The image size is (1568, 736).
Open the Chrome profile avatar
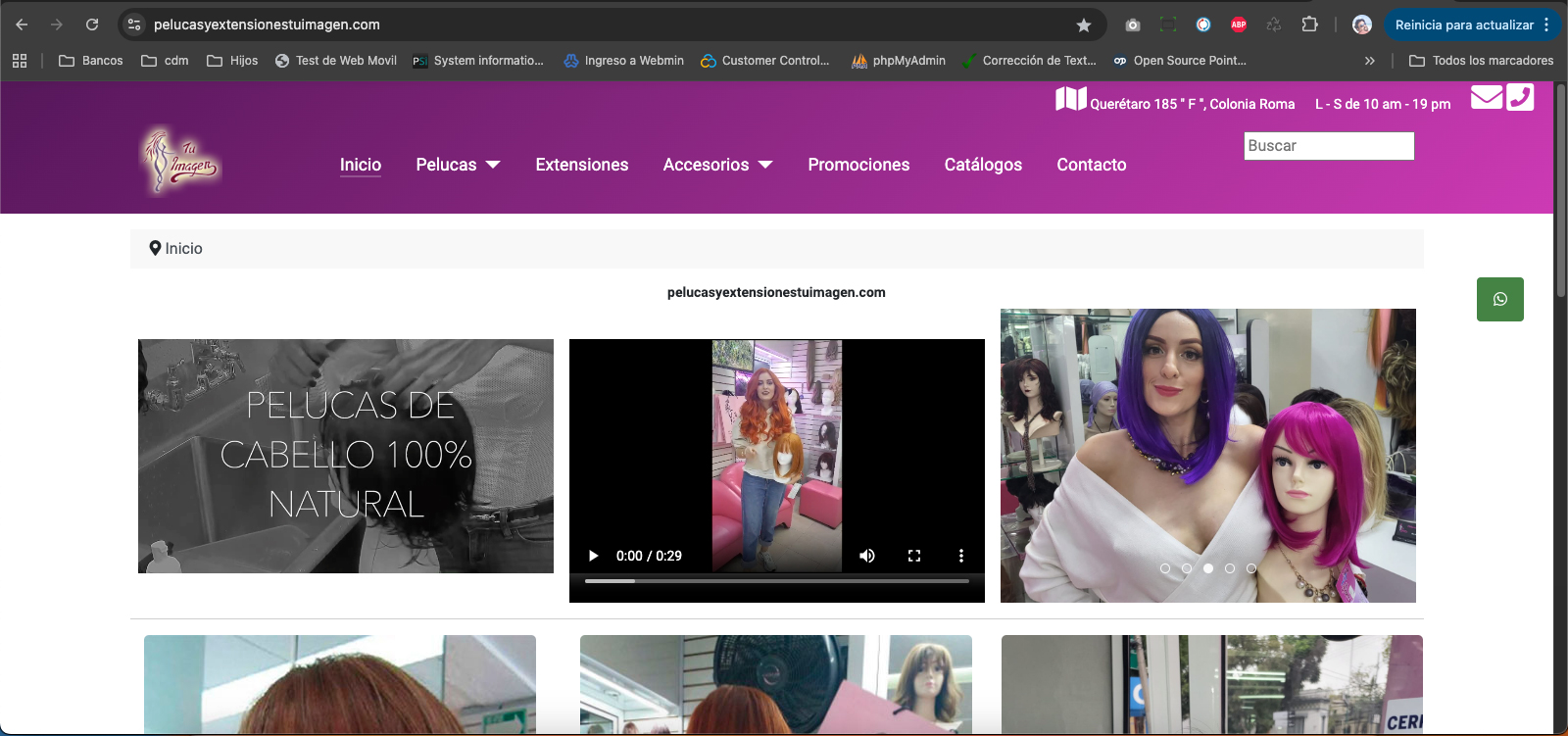coord(1361,25)
